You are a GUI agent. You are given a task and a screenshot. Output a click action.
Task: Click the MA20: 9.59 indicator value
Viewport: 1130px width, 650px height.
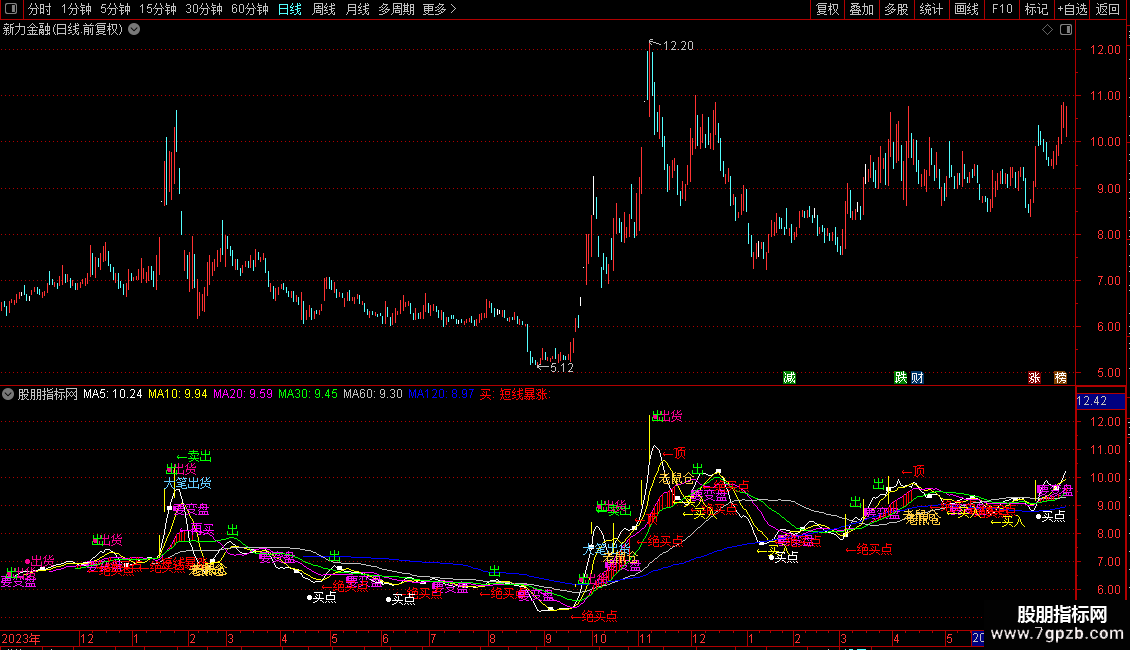[x=243, y=394]
